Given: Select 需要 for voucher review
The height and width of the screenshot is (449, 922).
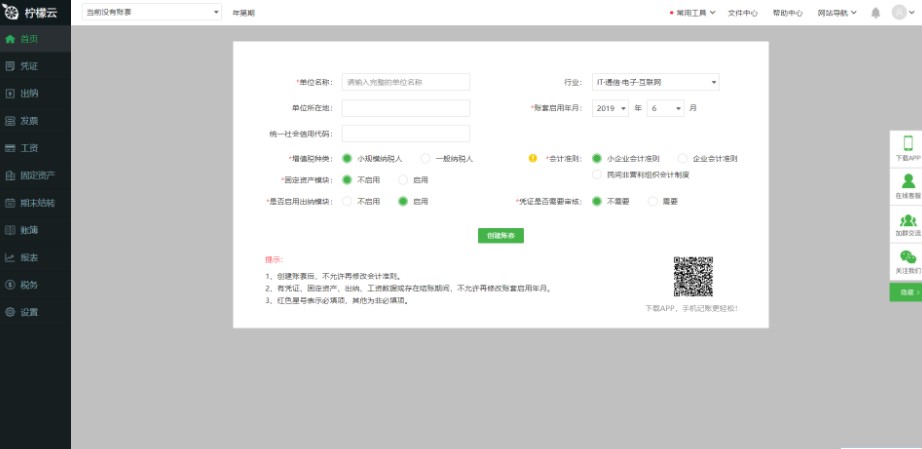Looking at the screenshot, I should point(655,201).
